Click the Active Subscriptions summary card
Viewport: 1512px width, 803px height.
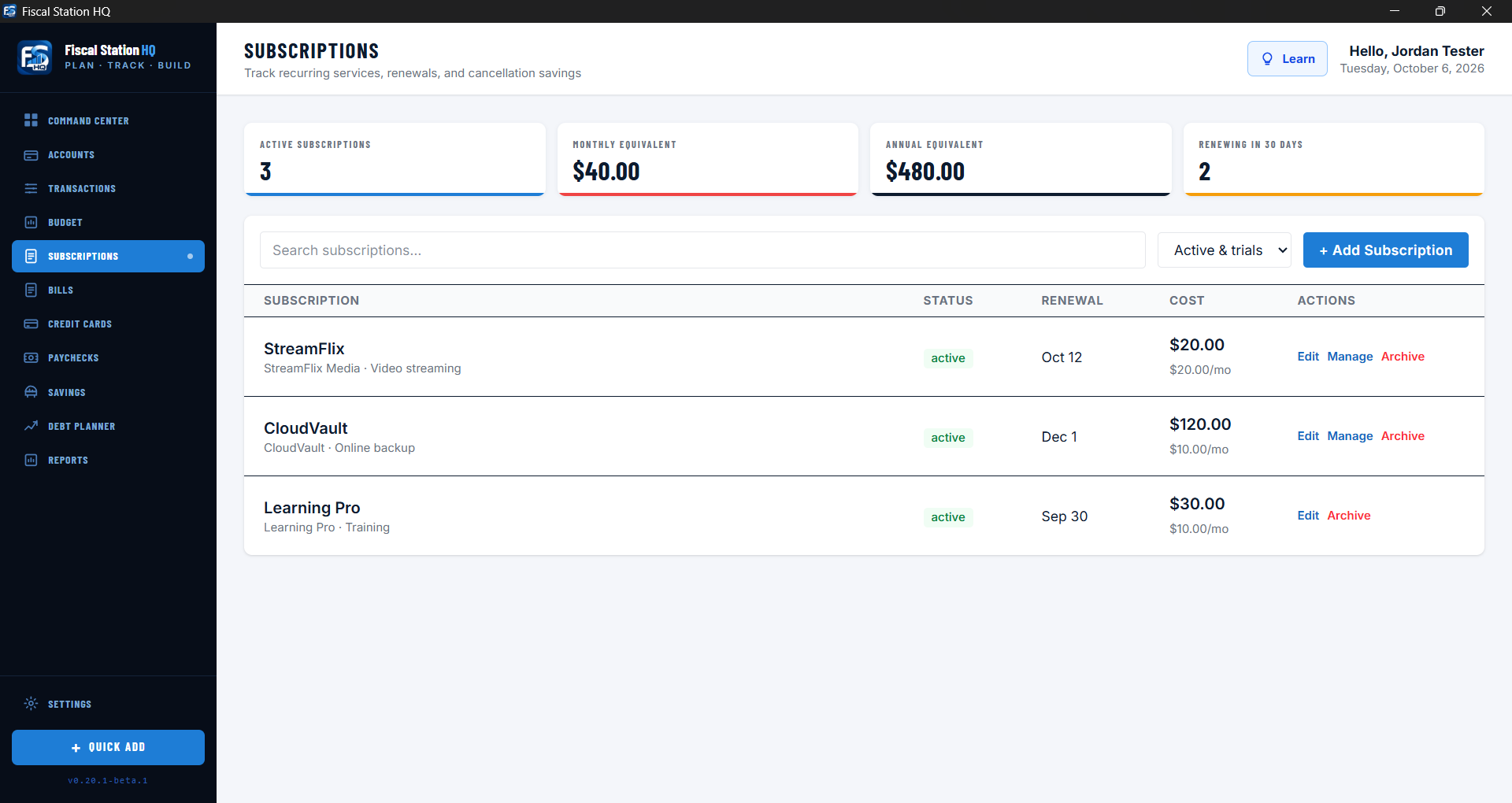click(395, 159)
